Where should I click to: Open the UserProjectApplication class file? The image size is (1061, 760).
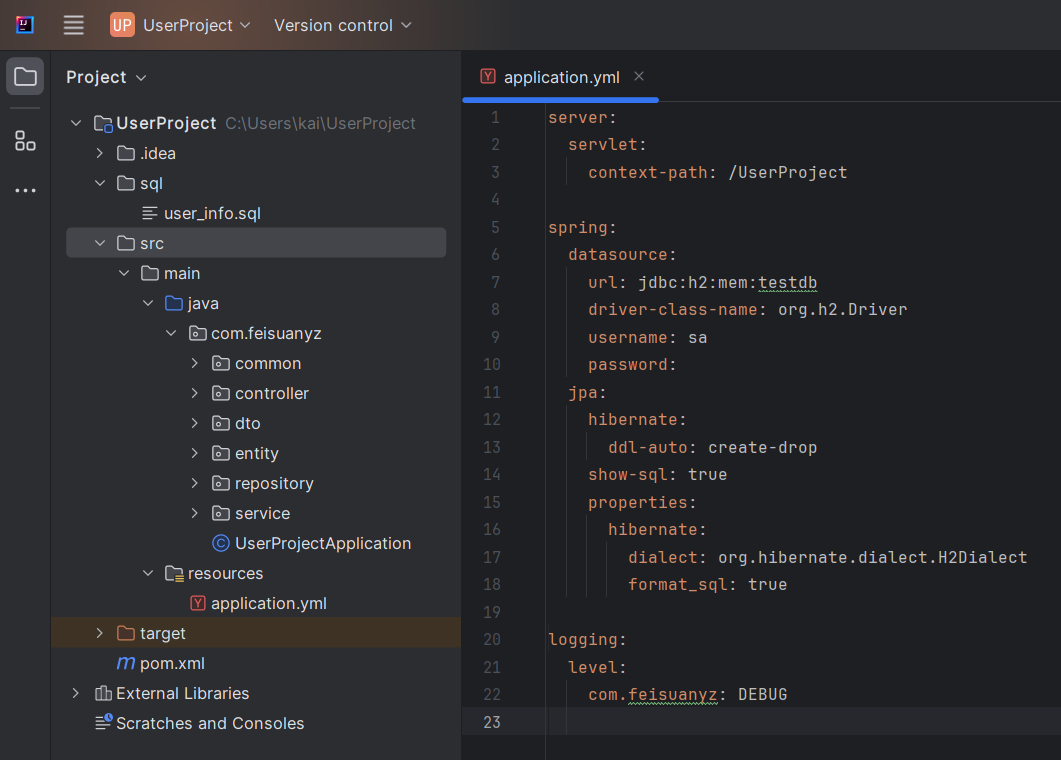pos(322,543)
